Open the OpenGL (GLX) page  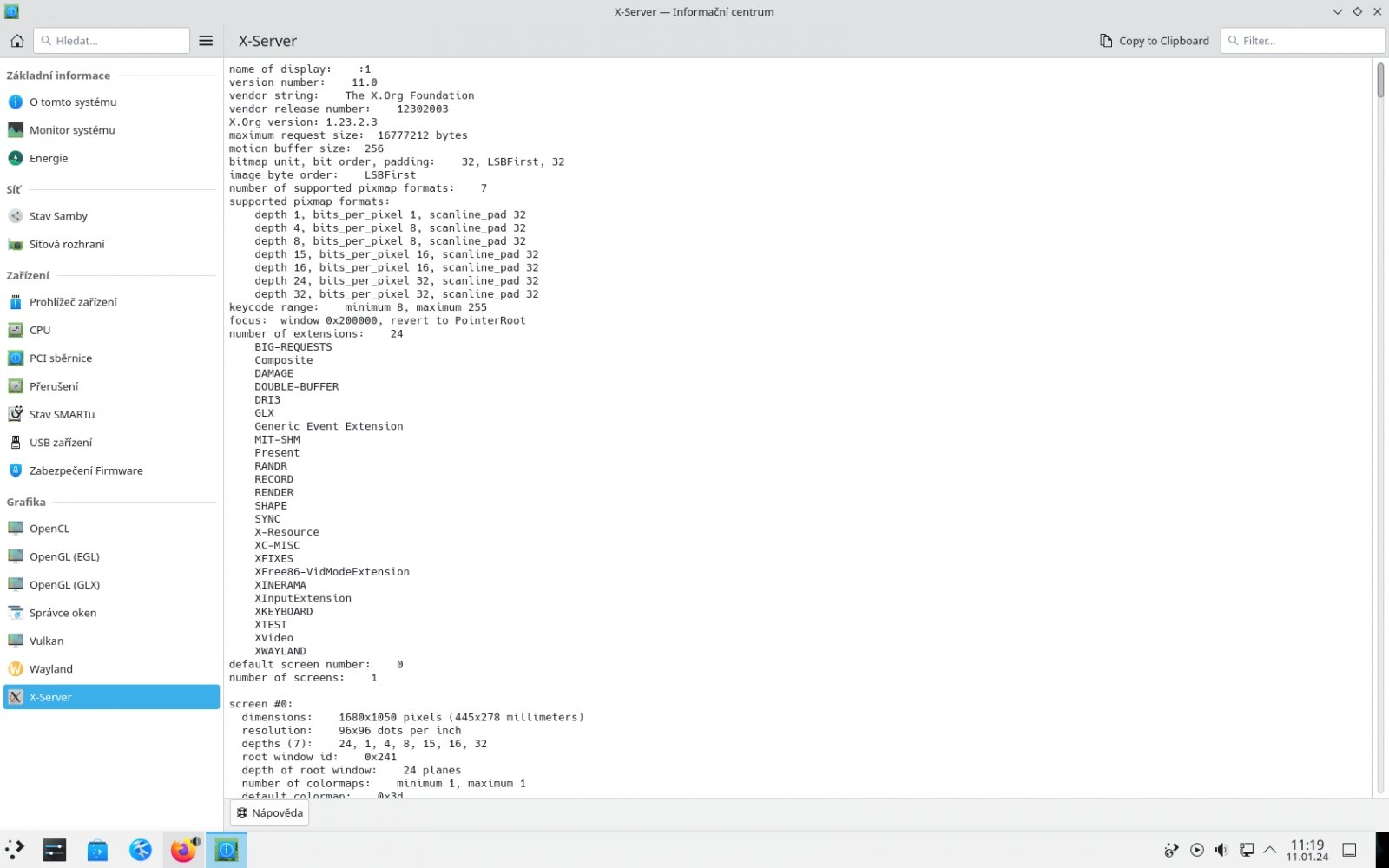111,585
